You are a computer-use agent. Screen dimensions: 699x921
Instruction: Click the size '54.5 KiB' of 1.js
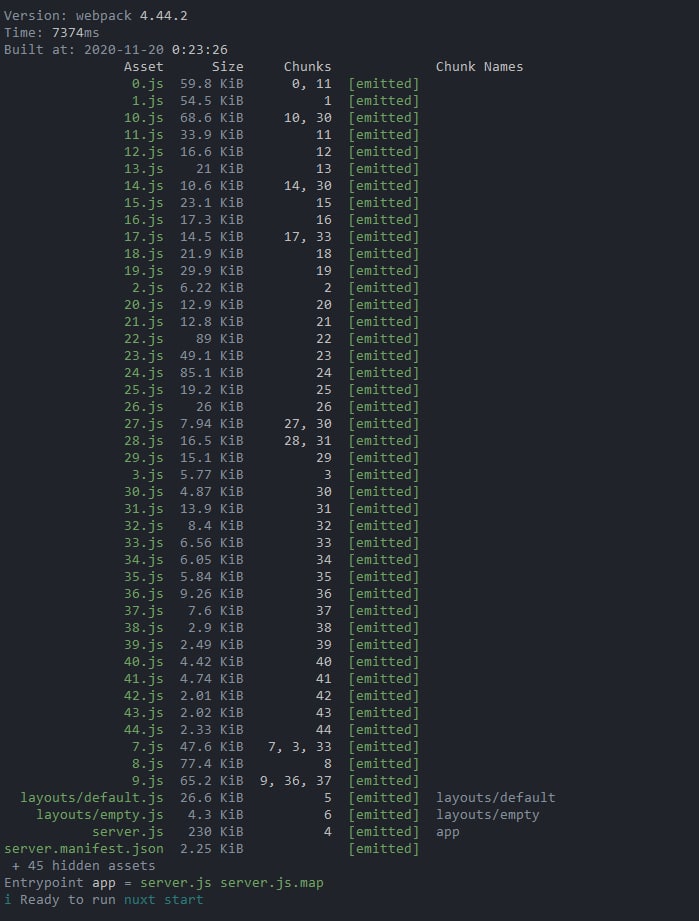point(211,100)
